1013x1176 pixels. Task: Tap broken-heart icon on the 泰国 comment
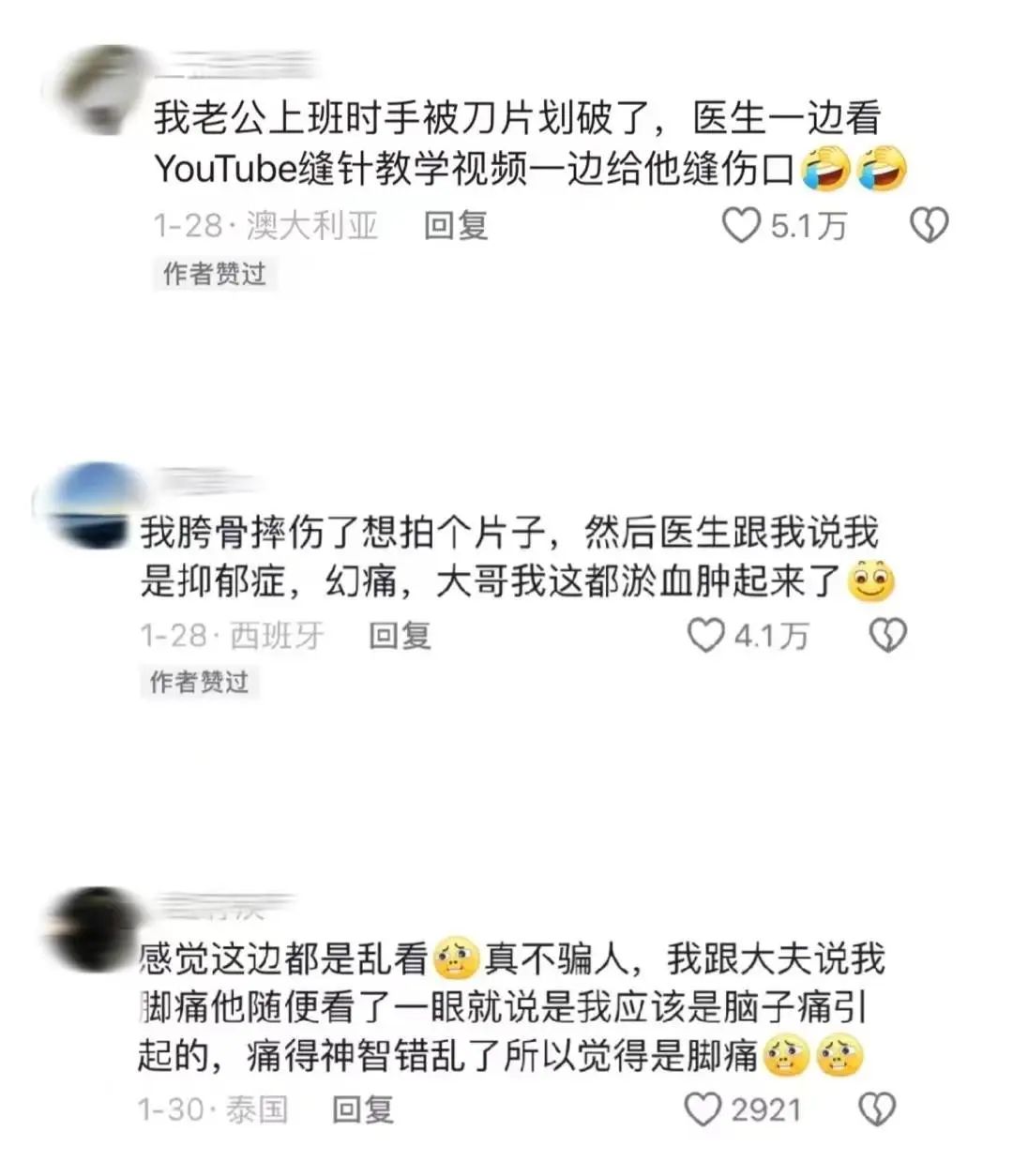tap(877, 1109)
